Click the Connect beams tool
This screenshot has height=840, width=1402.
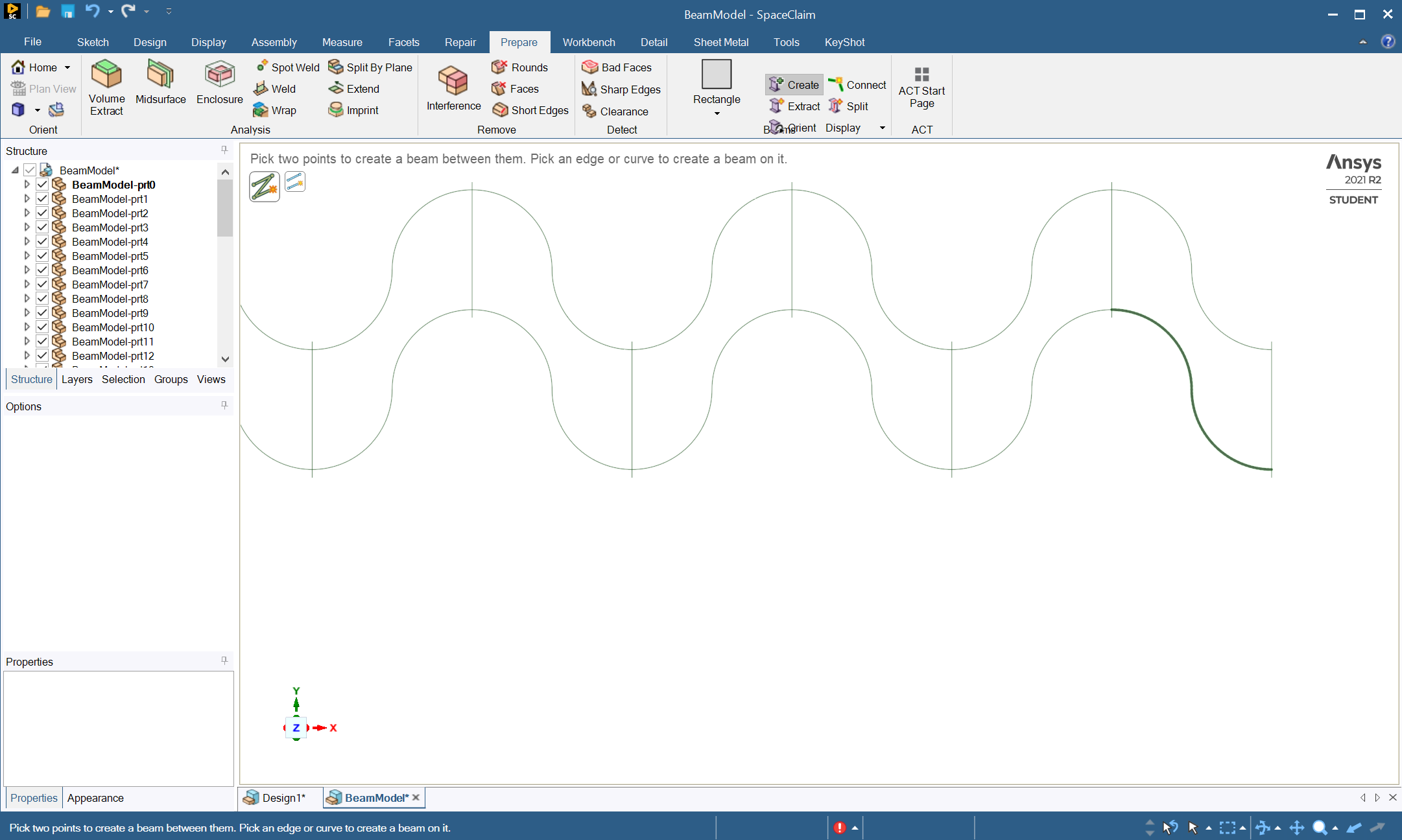857,85
